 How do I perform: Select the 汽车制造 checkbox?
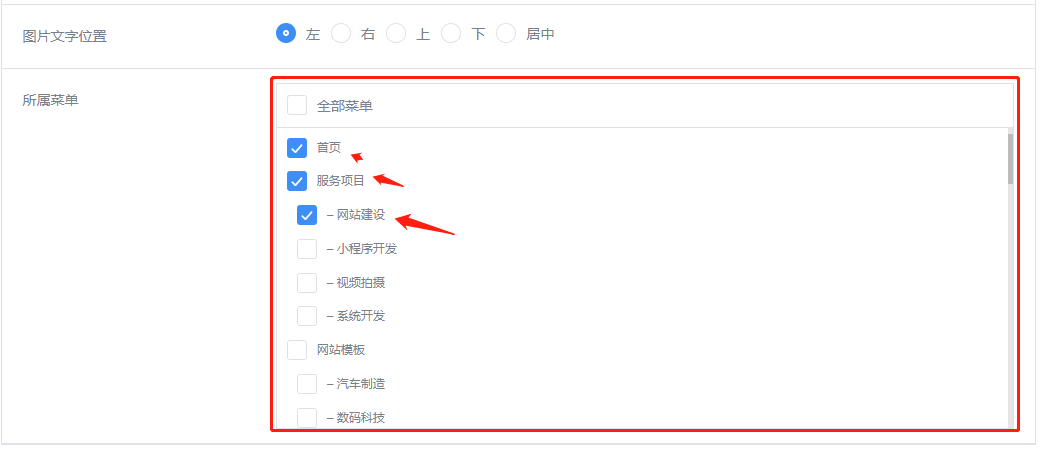pyautogui.click(x=307, y=384)
